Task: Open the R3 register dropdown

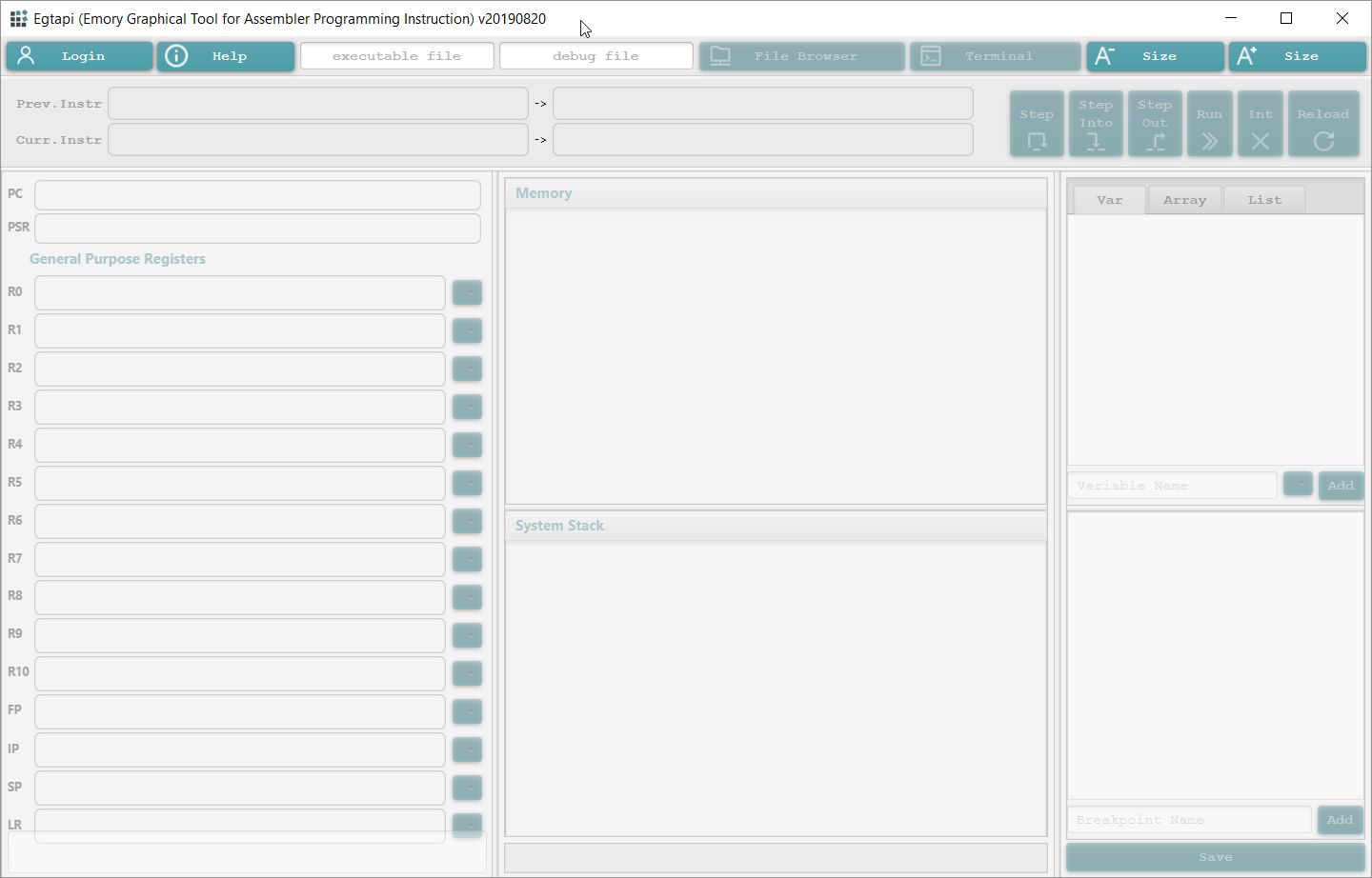Action: pos(467,407)
